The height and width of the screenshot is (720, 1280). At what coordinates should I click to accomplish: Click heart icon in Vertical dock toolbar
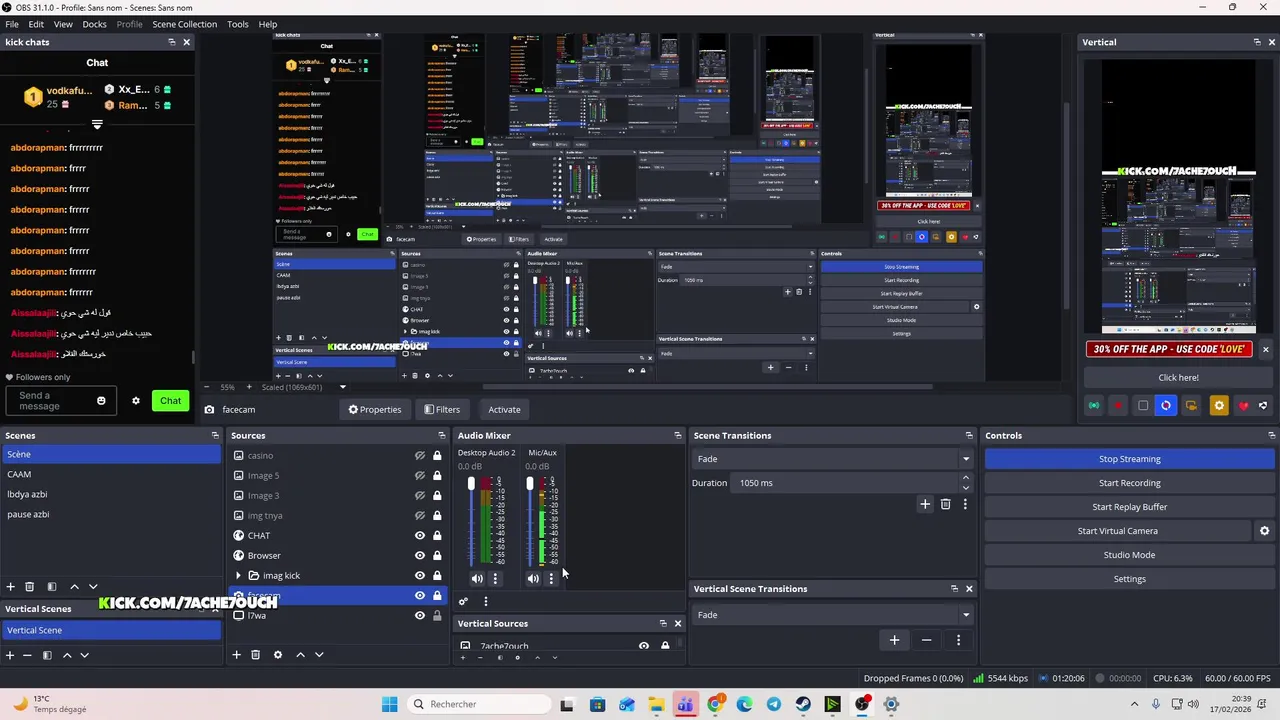pyautogui.click(x=1243, y=405)
